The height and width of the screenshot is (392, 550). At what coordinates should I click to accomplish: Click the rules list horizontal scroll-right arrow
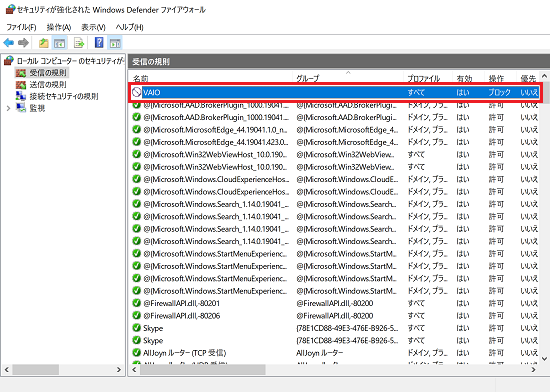click(x=533, y=370)
